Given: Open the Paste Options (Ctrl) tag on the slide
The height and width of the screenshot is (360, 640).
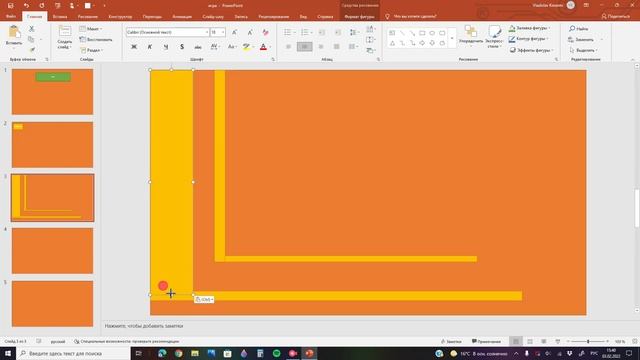Looking at the screenshot, I should pos(204,300).
